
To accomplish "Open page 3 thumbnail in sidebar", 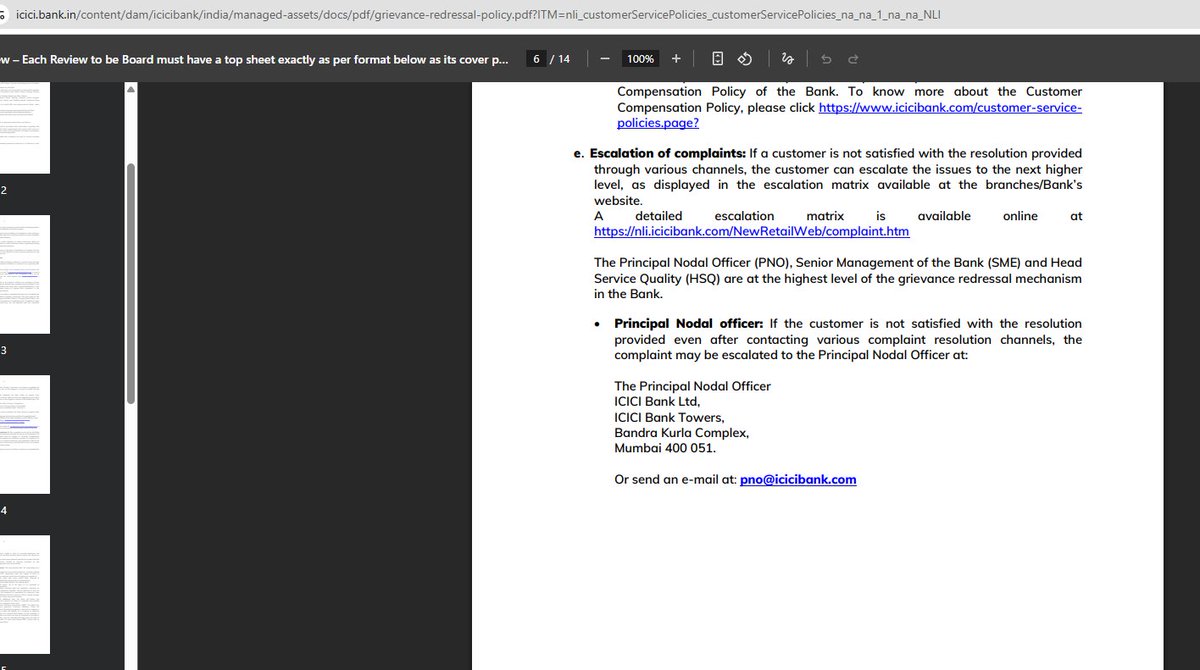I will point(24,274).
